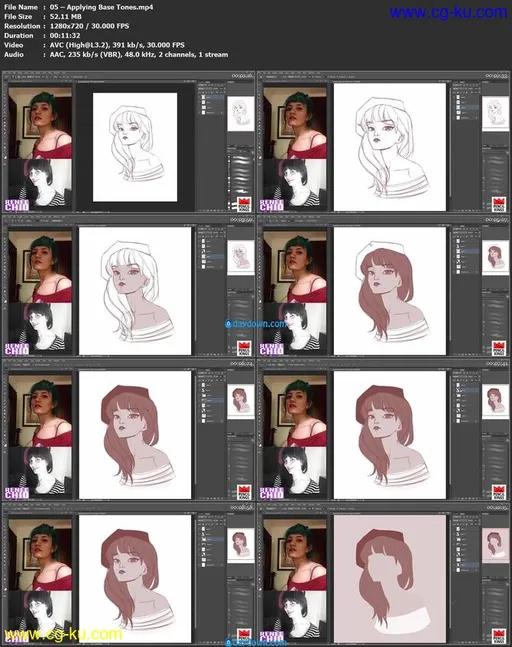Click the 'Resolution' label

[22, 26]
